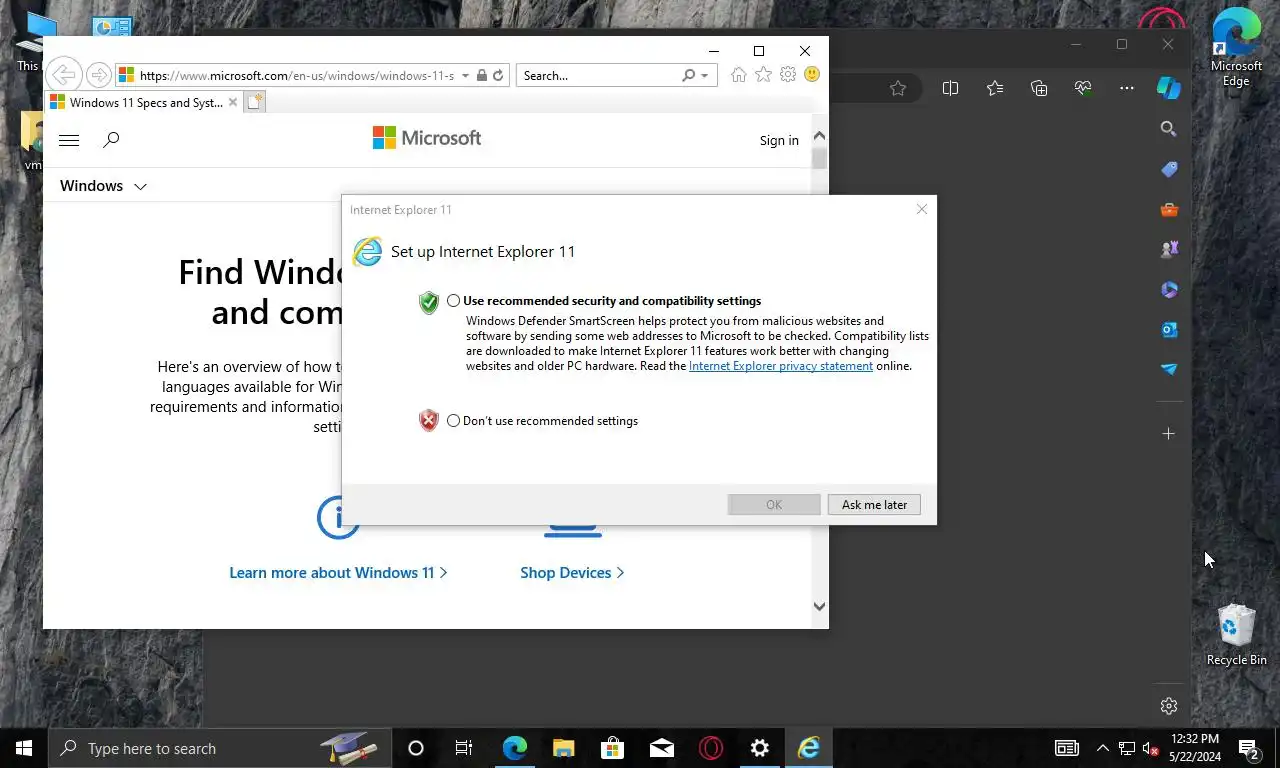Open Favorites list in Edge toolbar
The height and width of the screenshot is (768, 1280).
pyautogui.click(x=994, y=88)
